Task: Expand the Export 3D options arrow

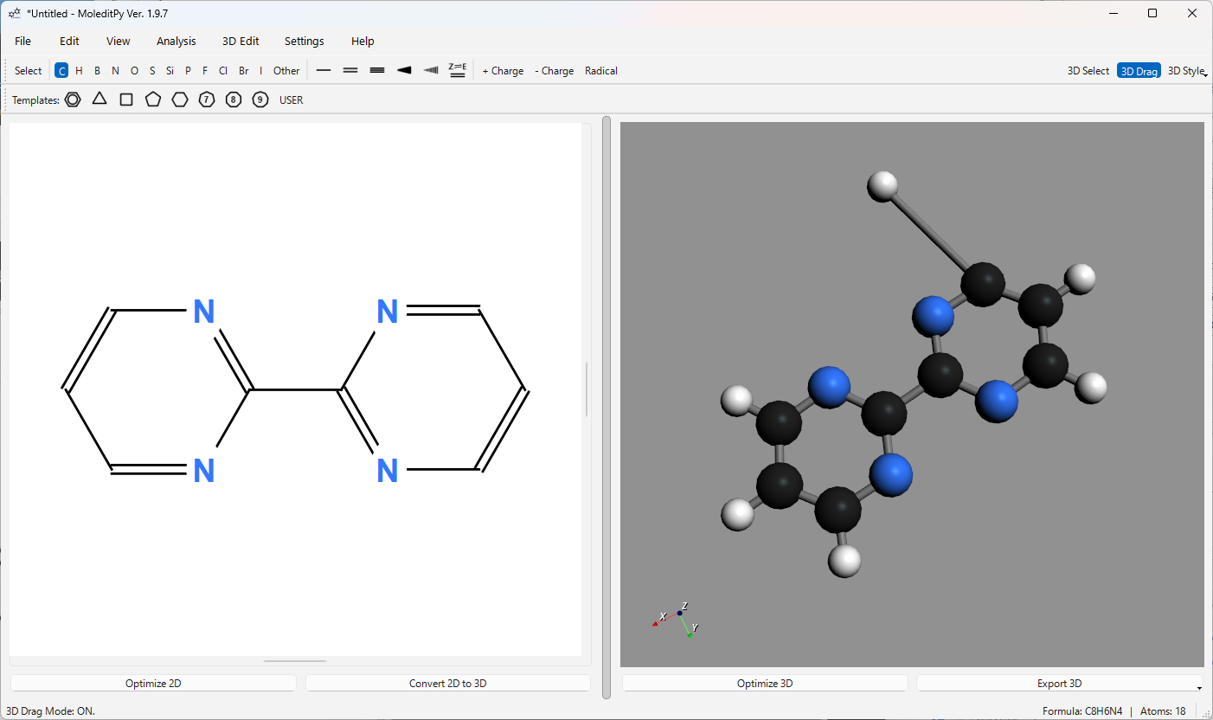Action: click(x=1199, y=687)
